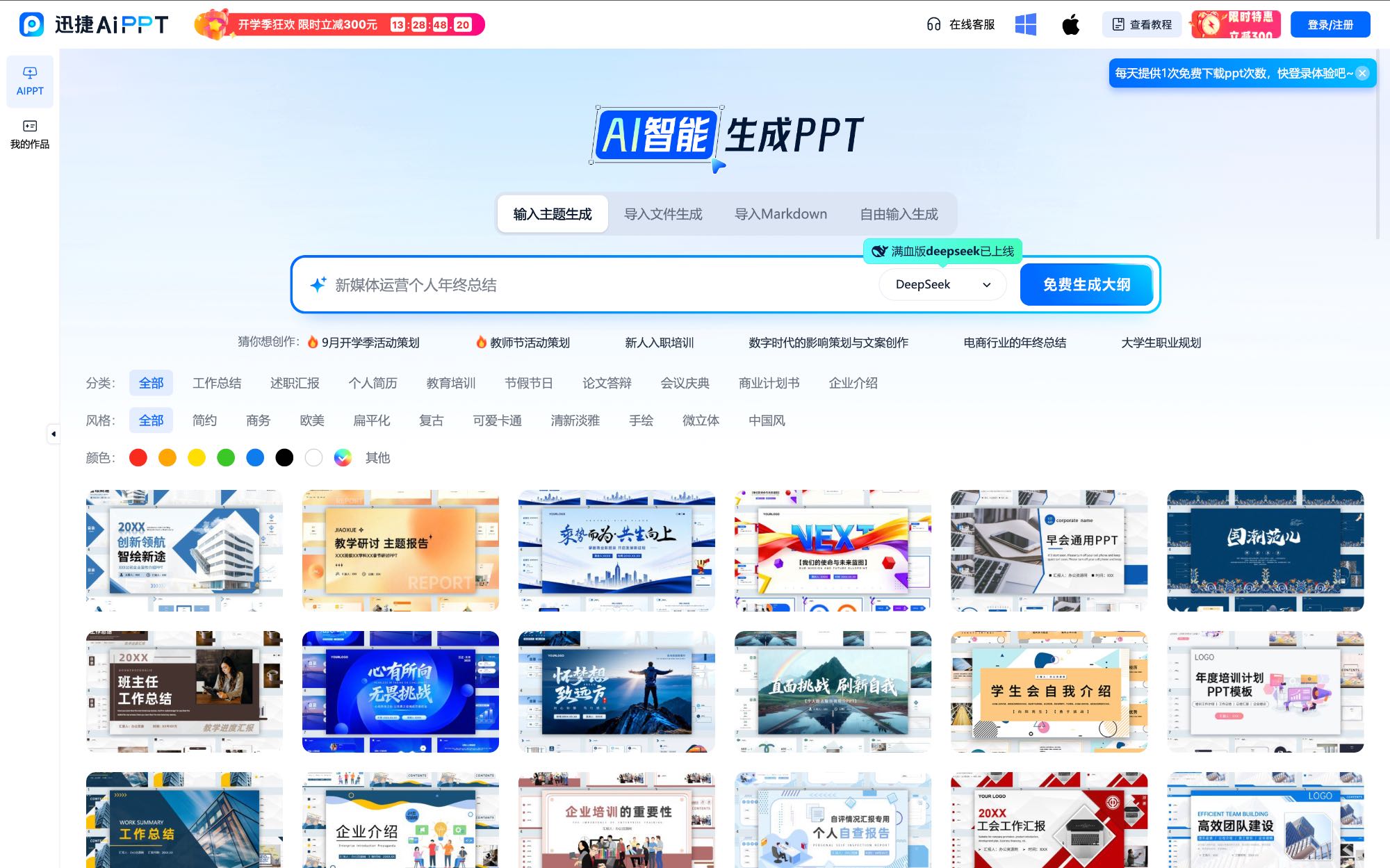
Task: Close the free download tip banner
Action: pyautogui.click(x=1362, y=74)
